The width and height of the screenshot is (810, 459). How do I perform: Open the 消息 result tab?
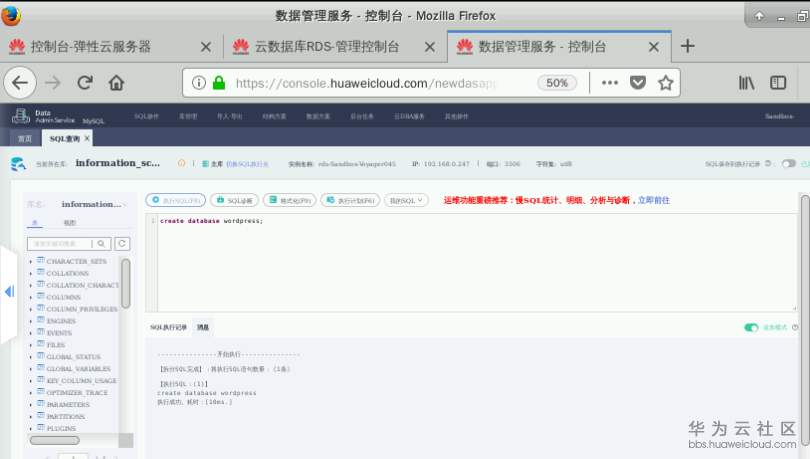pos(202,327)
